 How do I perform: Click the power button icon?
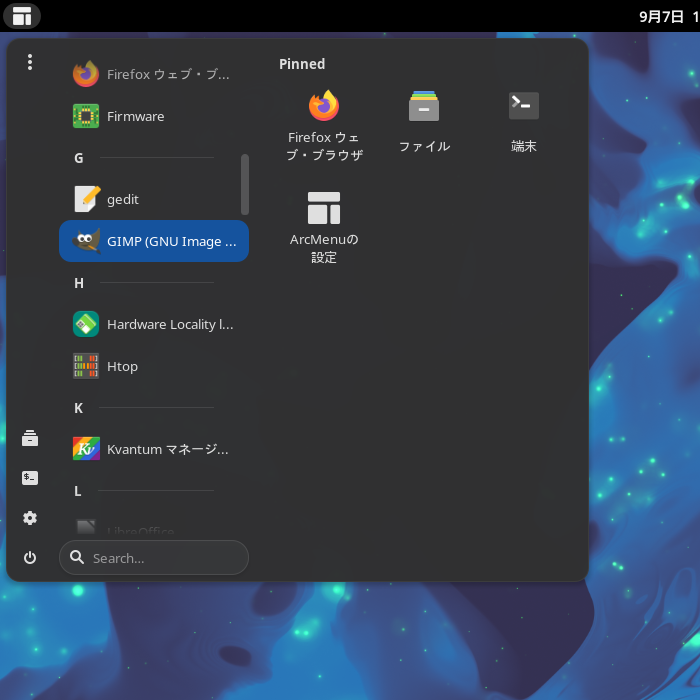30,558
